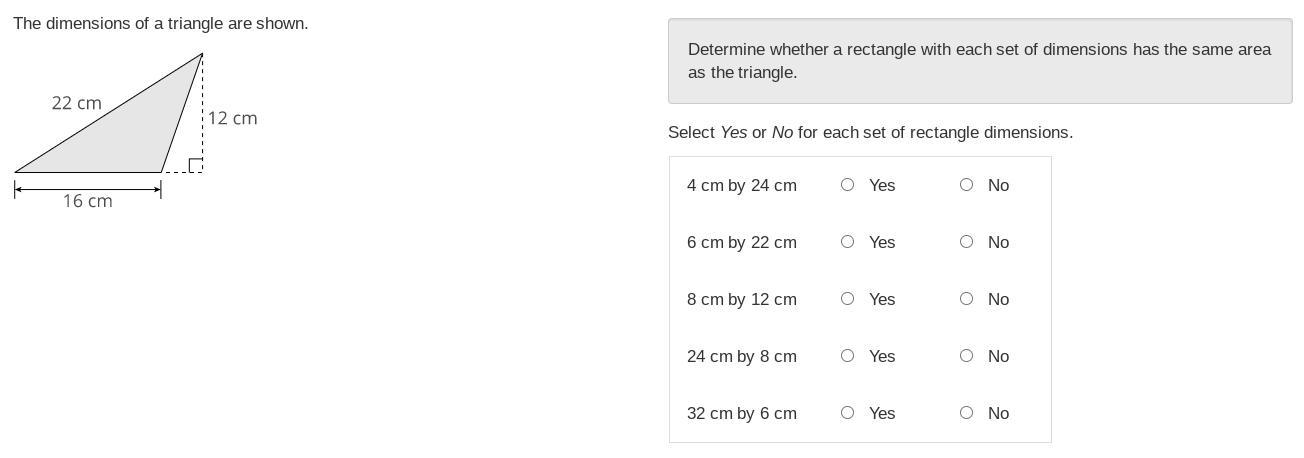Select Yes for 4 cm by 24 cm
1304x458 pixels.
point(847,185)
